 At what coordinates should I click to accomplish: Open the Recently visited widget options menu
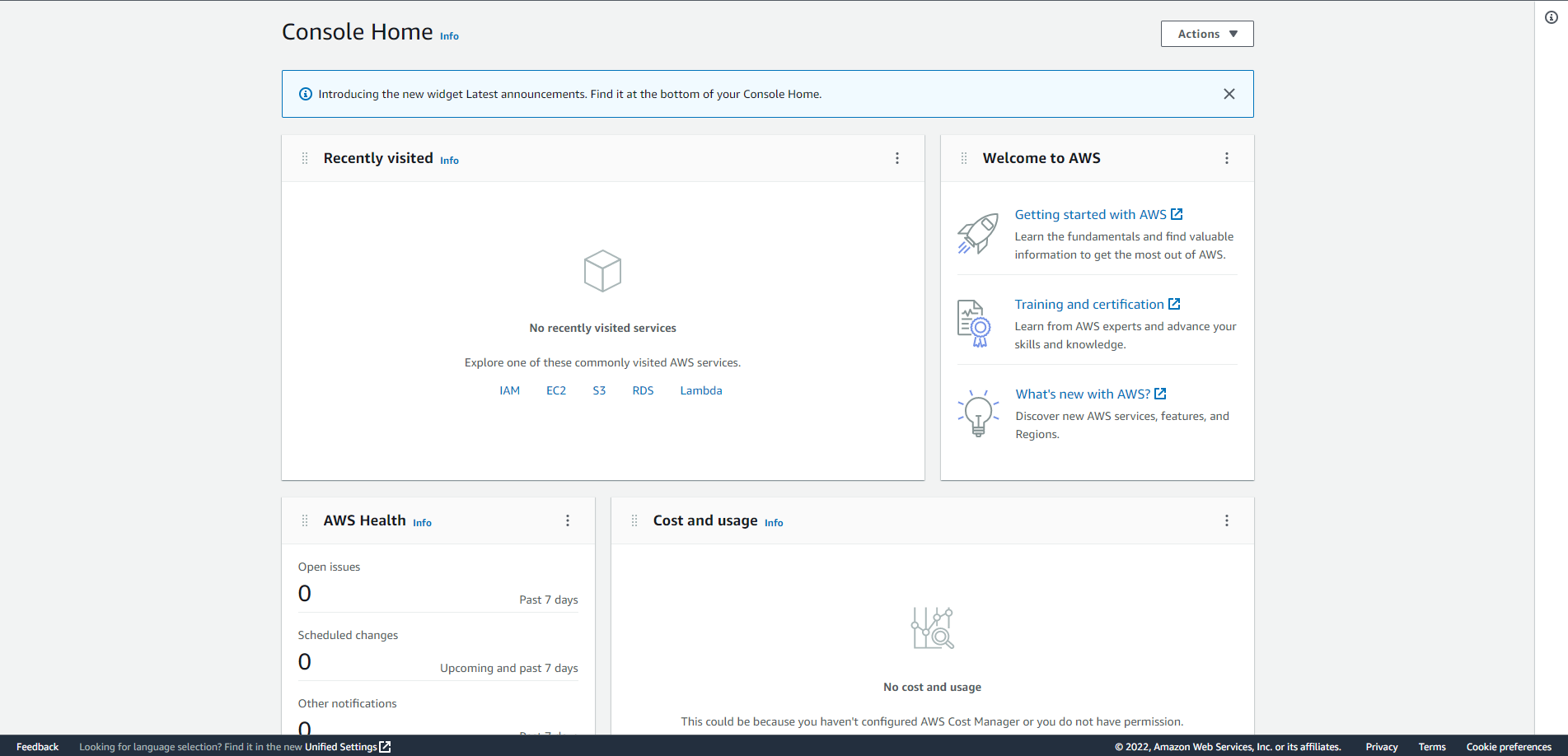[897, 158]
